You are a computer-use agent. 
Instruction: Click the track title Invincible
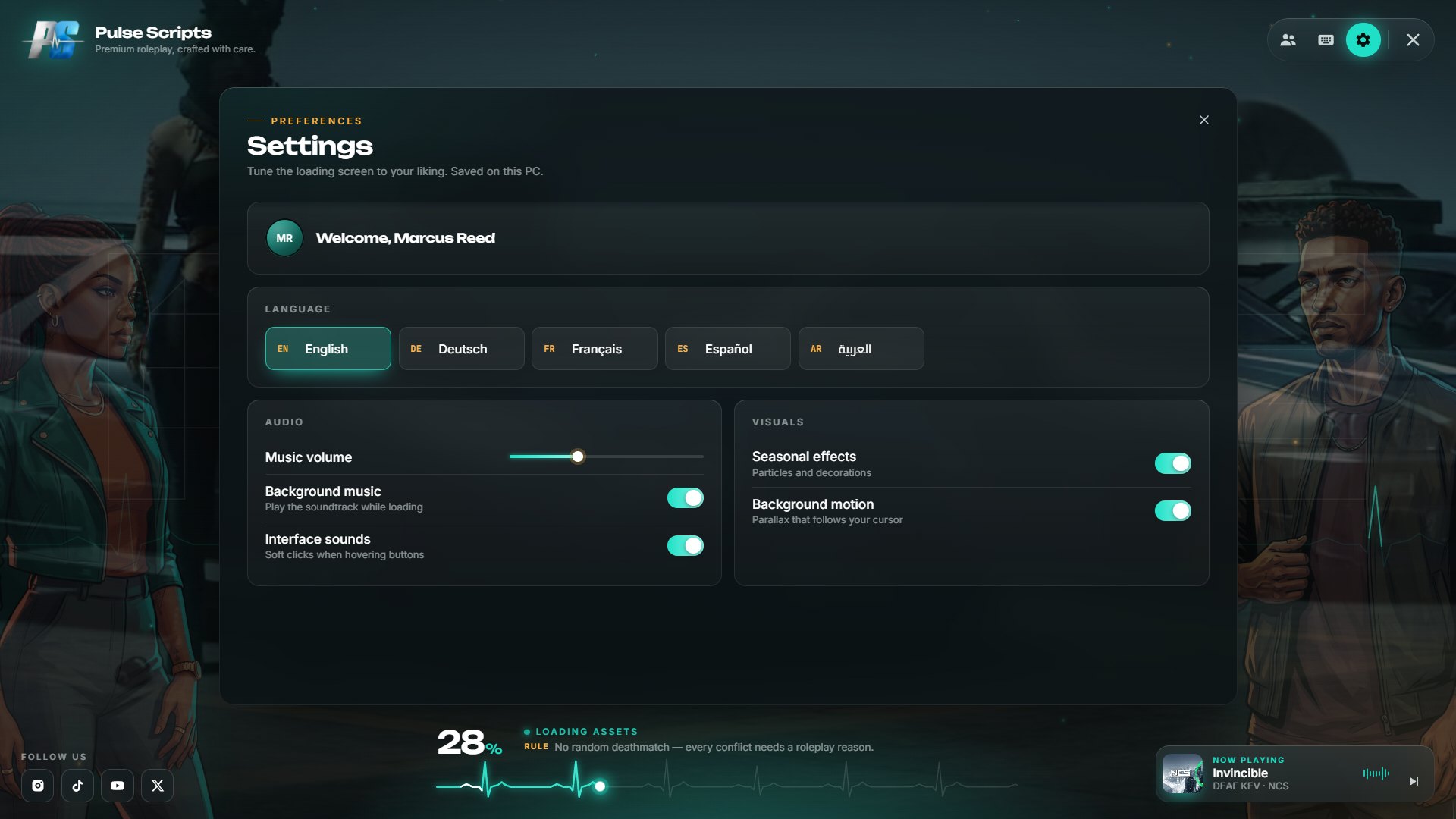click(1240, 773)
